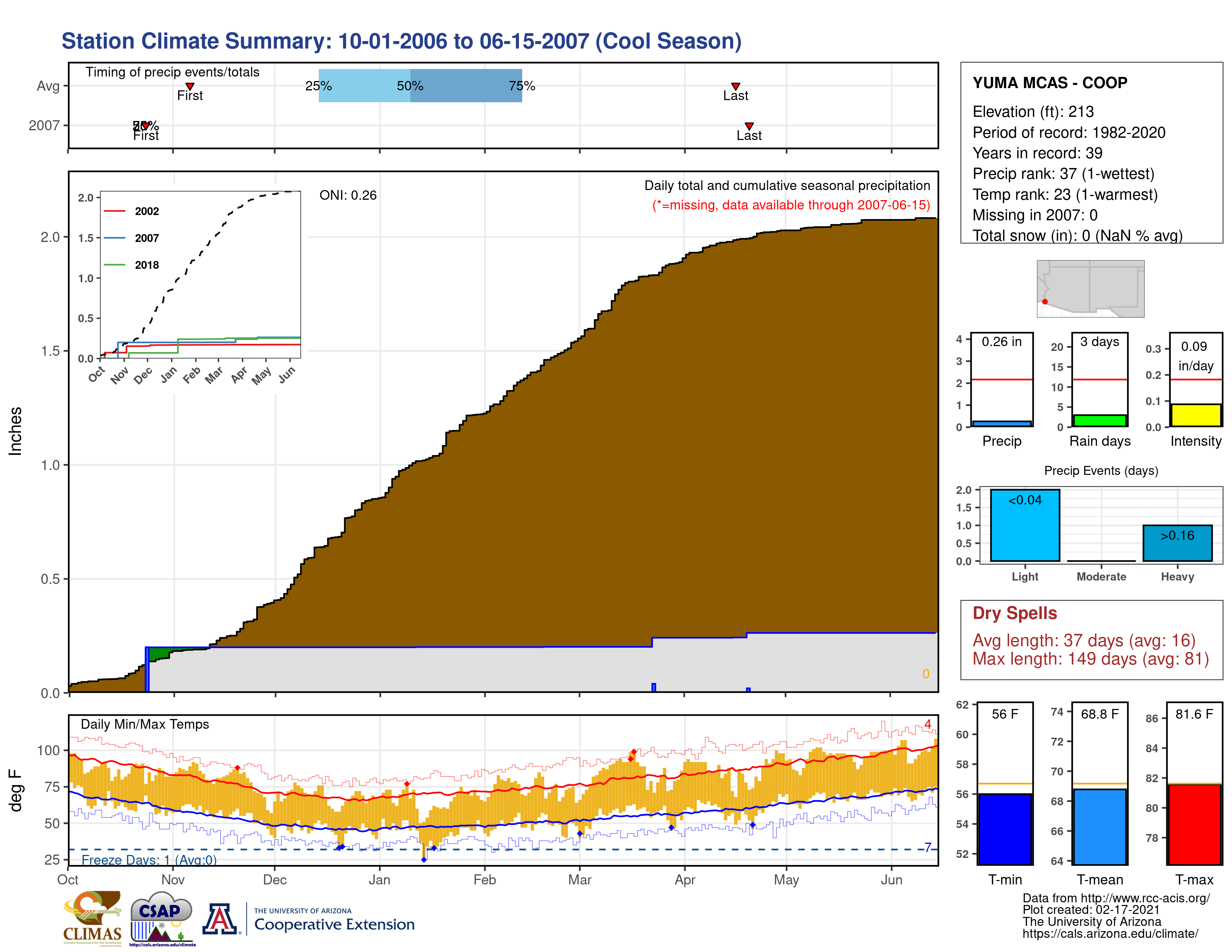Image resolution: width=1232 pixels, height=952 pixels.
Task: Click 'Elevation (ft): 213' text
Action: pos(1033,112)
